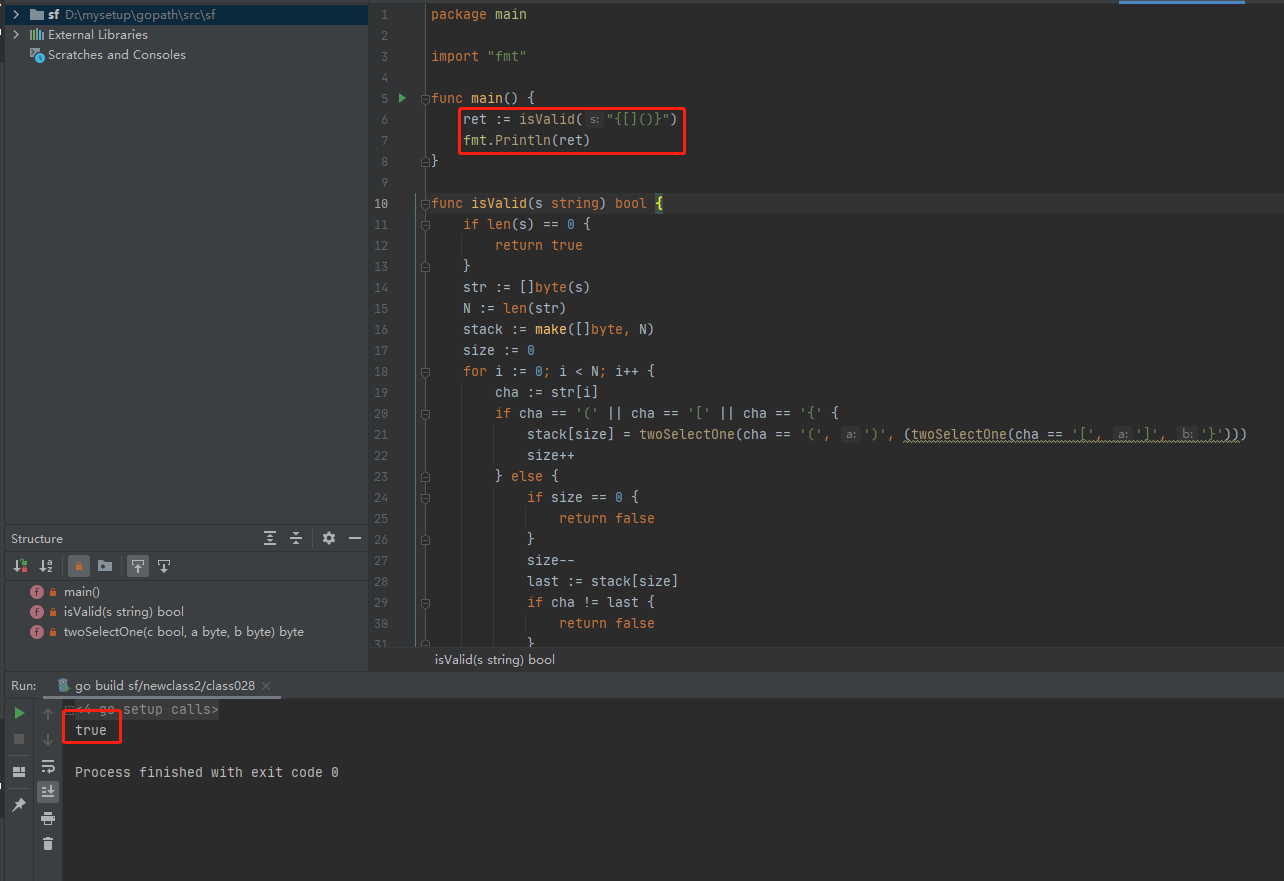This screenshot has height=881, width=1284.
Task: Toggle Show Private Members lock button
Action: tap(78, 566)
